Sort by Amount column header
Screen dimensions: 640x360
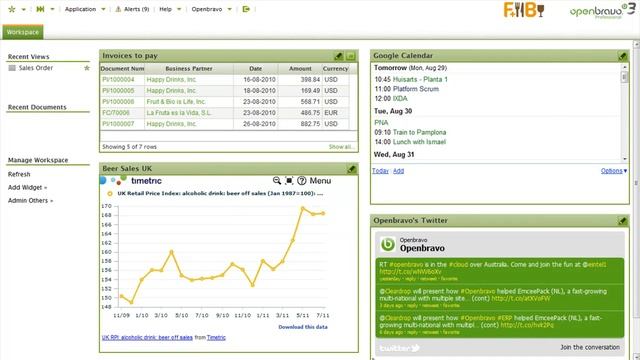(x=300, y=69)
